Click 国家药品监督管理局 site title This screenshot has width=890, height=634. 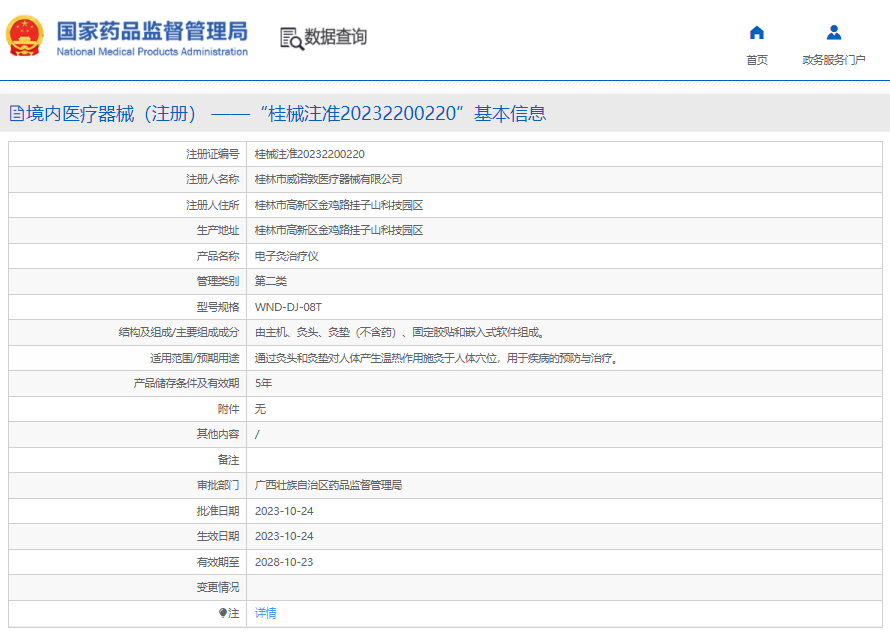(152, 31)
